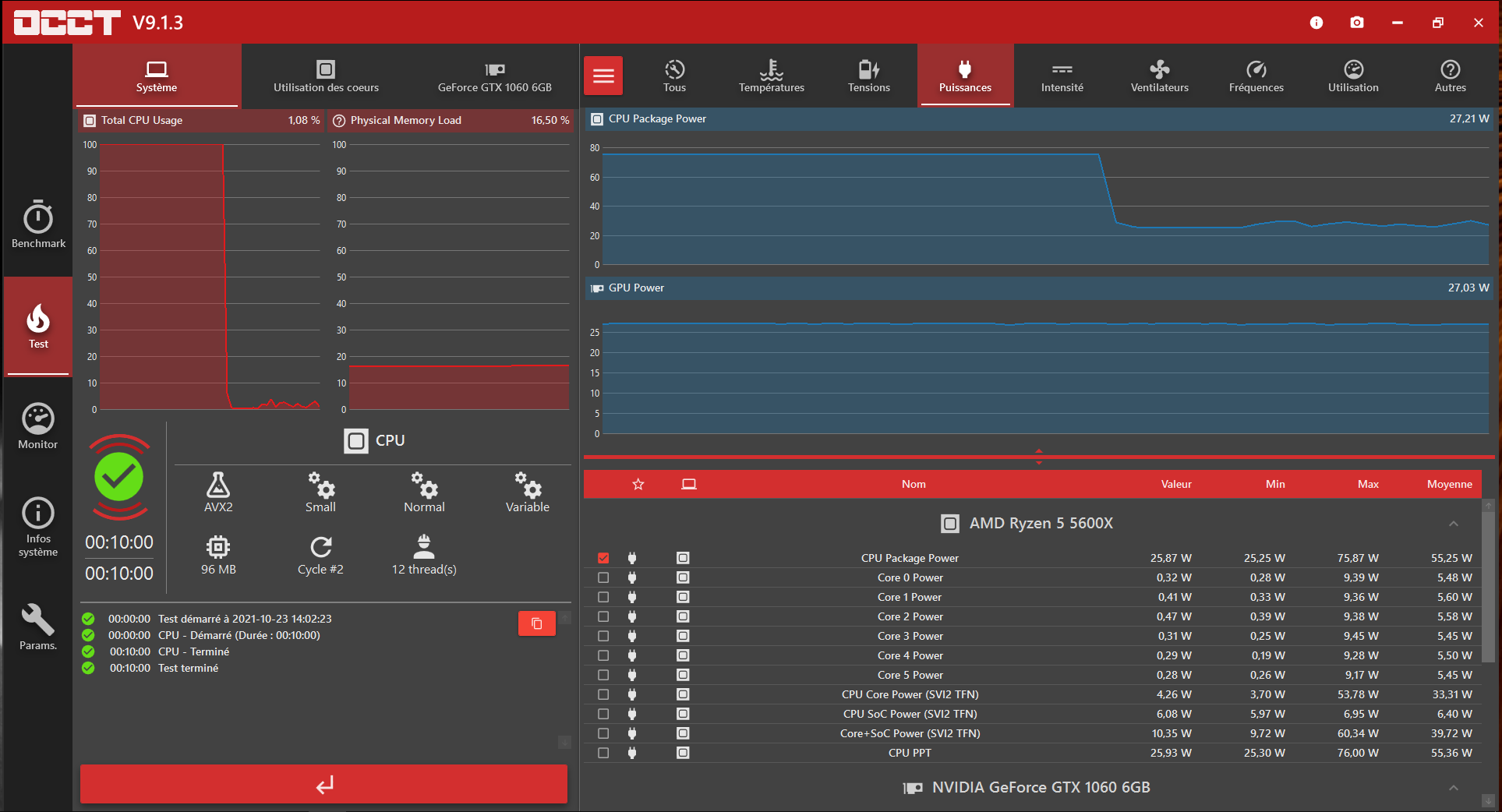Click the green test-passed status icon

[x=119, y=477]
